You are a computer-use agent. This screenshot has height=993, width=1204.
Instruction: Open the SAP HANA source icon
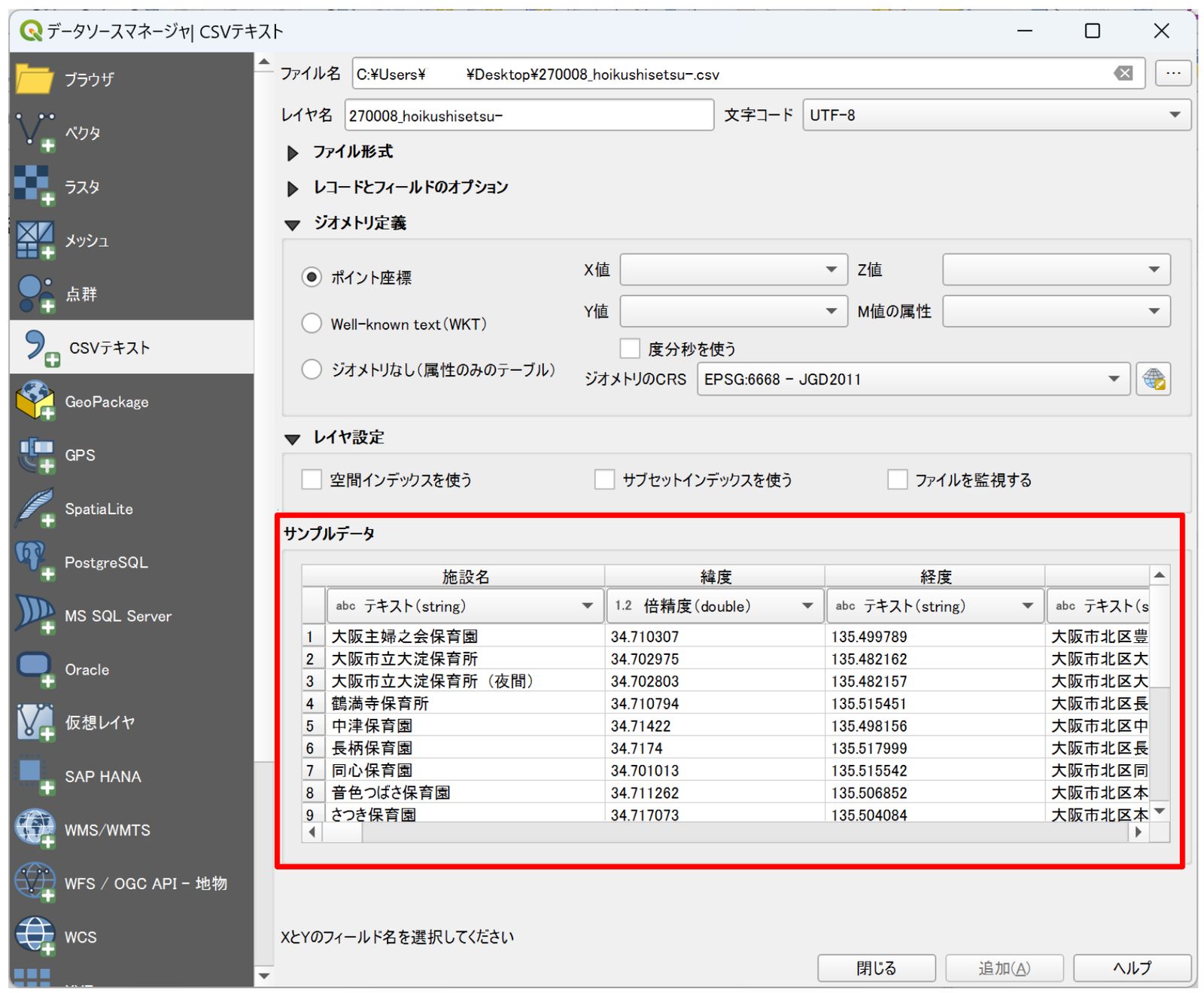[x=35, y=776]
